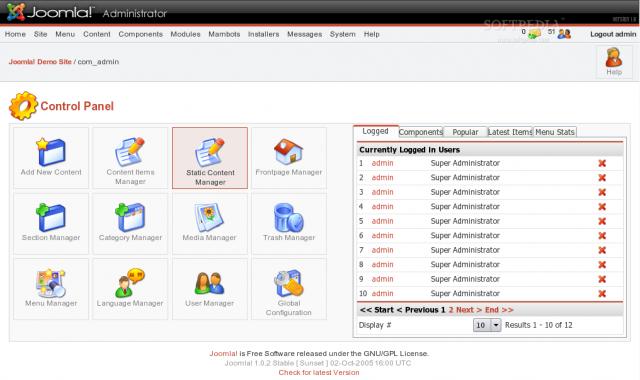Switch to the Latest Items tab
This screenshot has width=640, height=380.
pos(510,132)
